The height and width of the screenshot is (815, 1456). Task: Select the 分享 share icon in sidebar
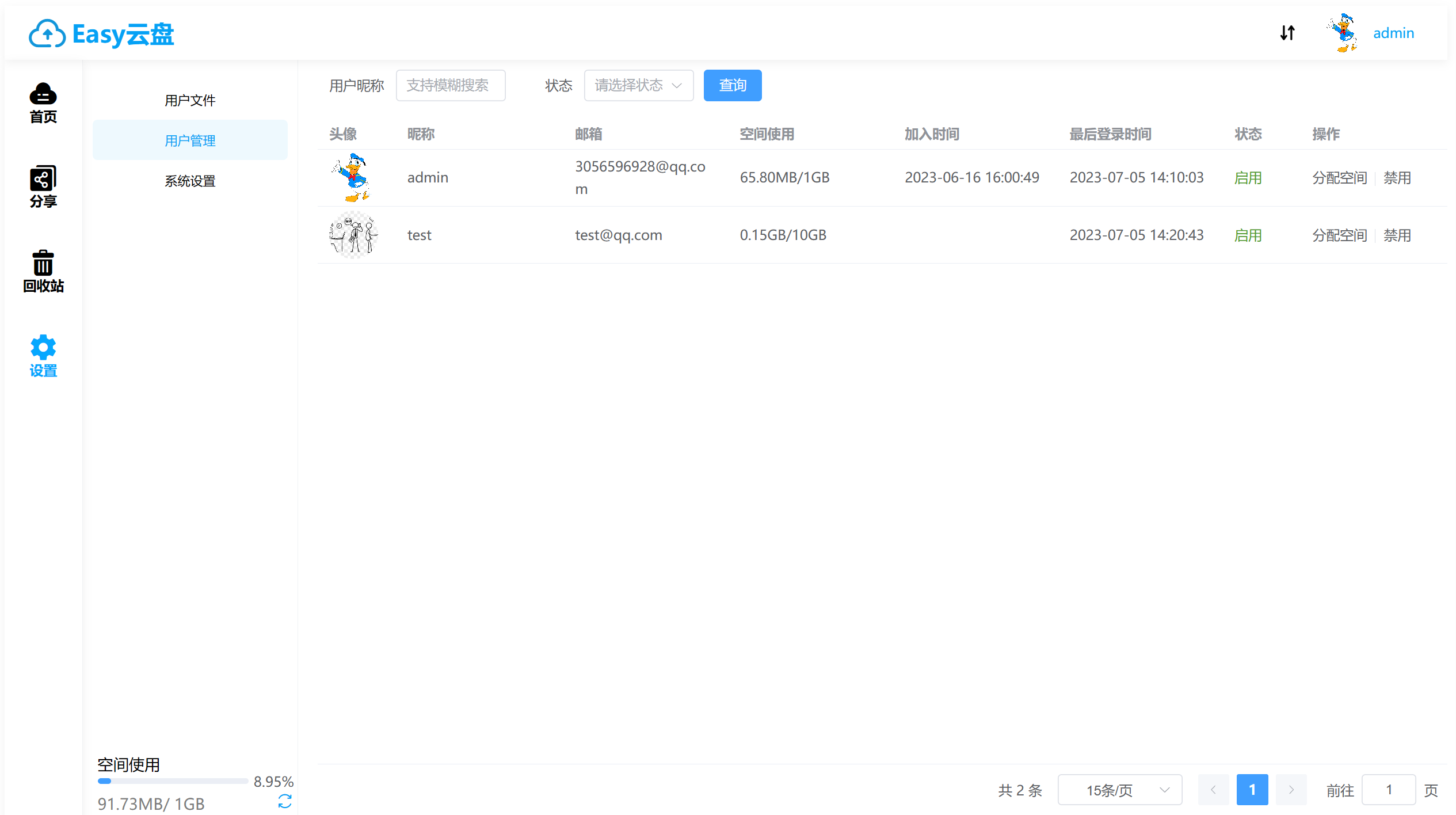[43, 186]
